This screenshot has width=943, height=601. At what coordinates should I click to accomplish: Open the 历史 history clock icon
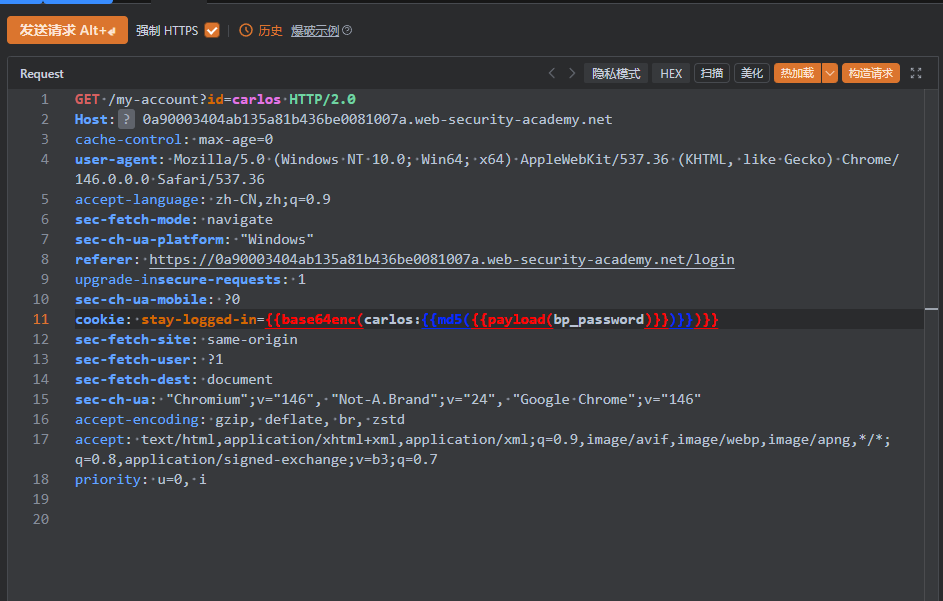pyautogui.click(x=246, y=30)
